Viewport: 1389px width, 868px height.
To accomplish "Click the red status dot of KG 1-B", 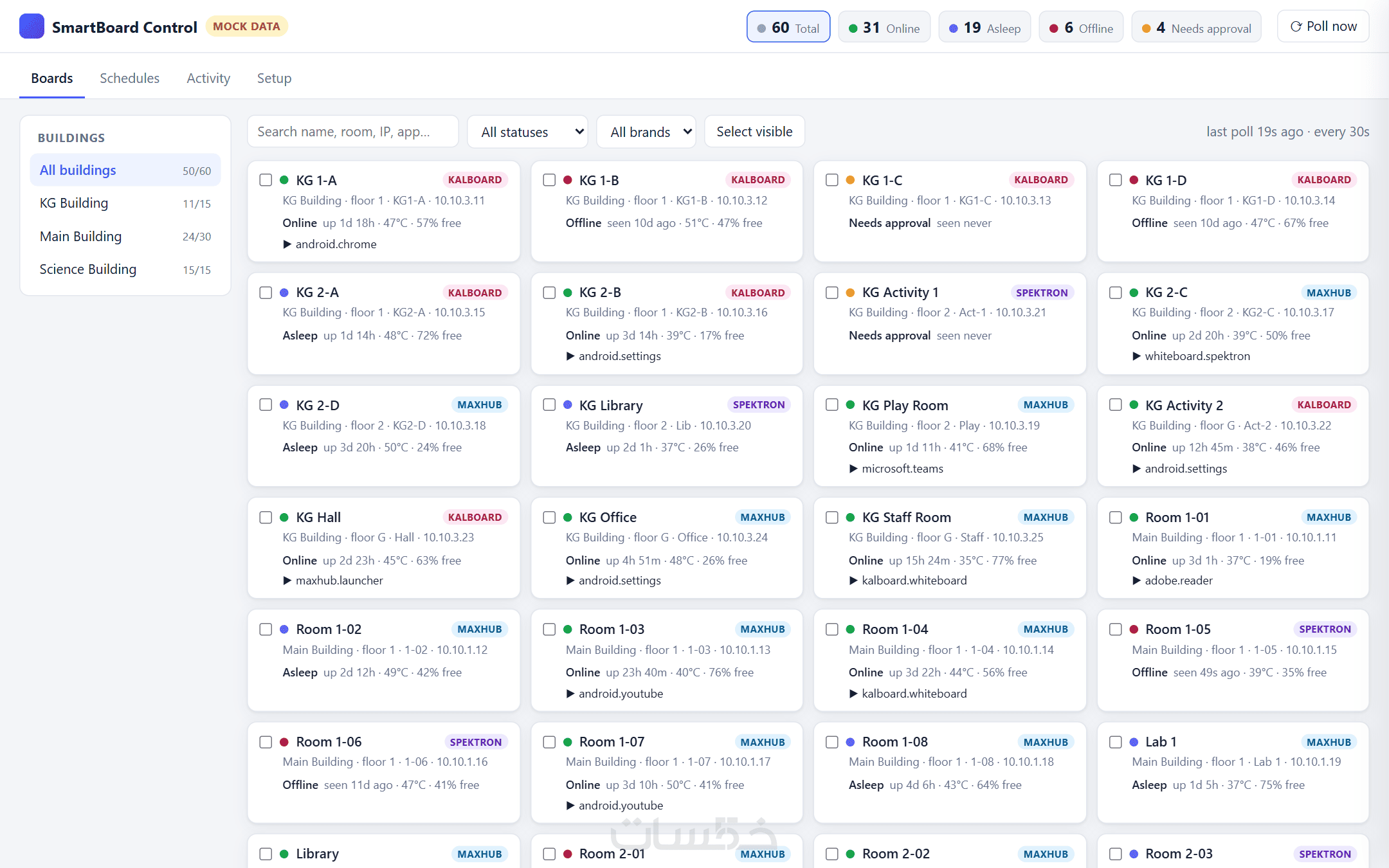I will [567, 180].
